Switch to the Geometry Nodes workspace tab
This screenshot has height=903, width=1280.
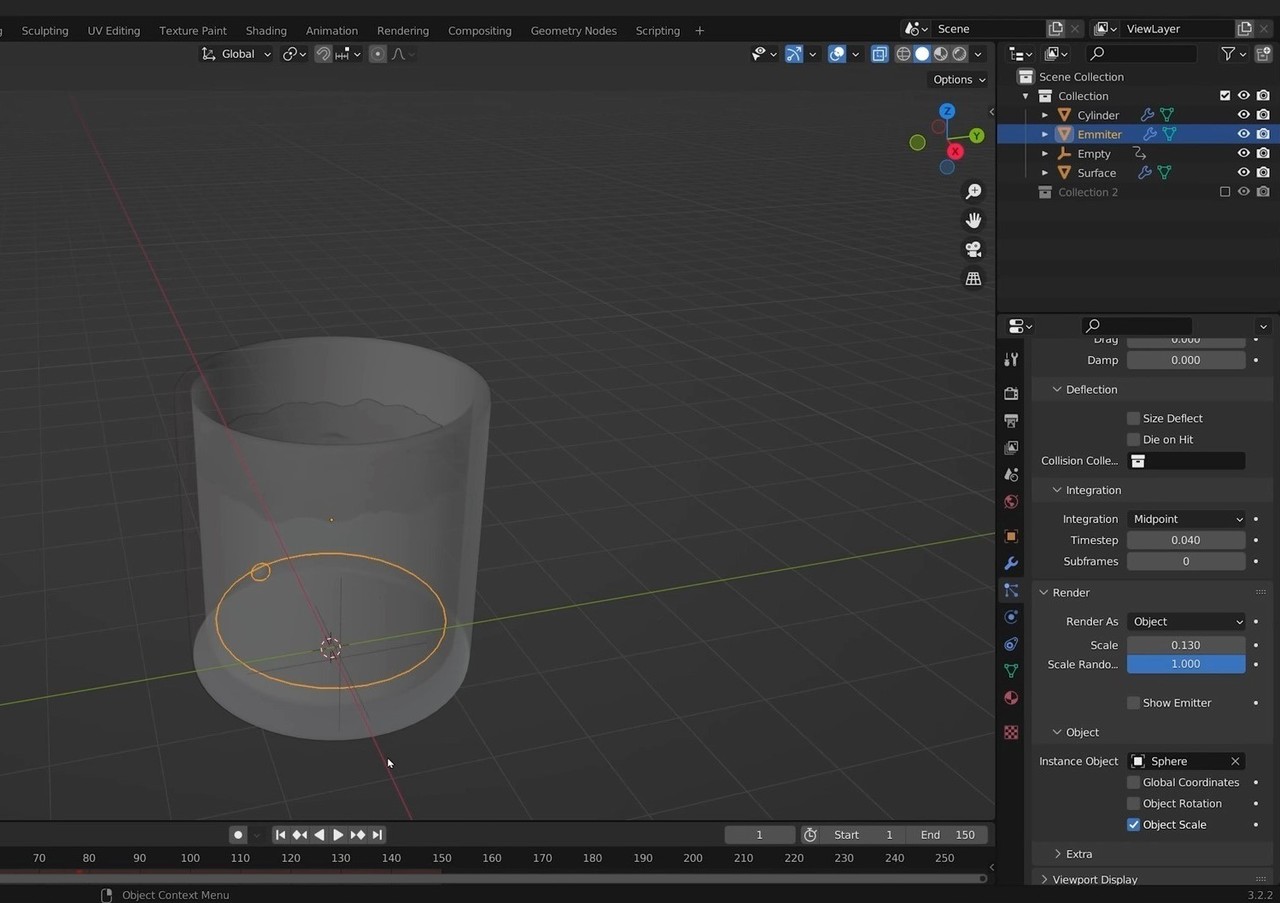pyautogui.click(x=573, y=31)
